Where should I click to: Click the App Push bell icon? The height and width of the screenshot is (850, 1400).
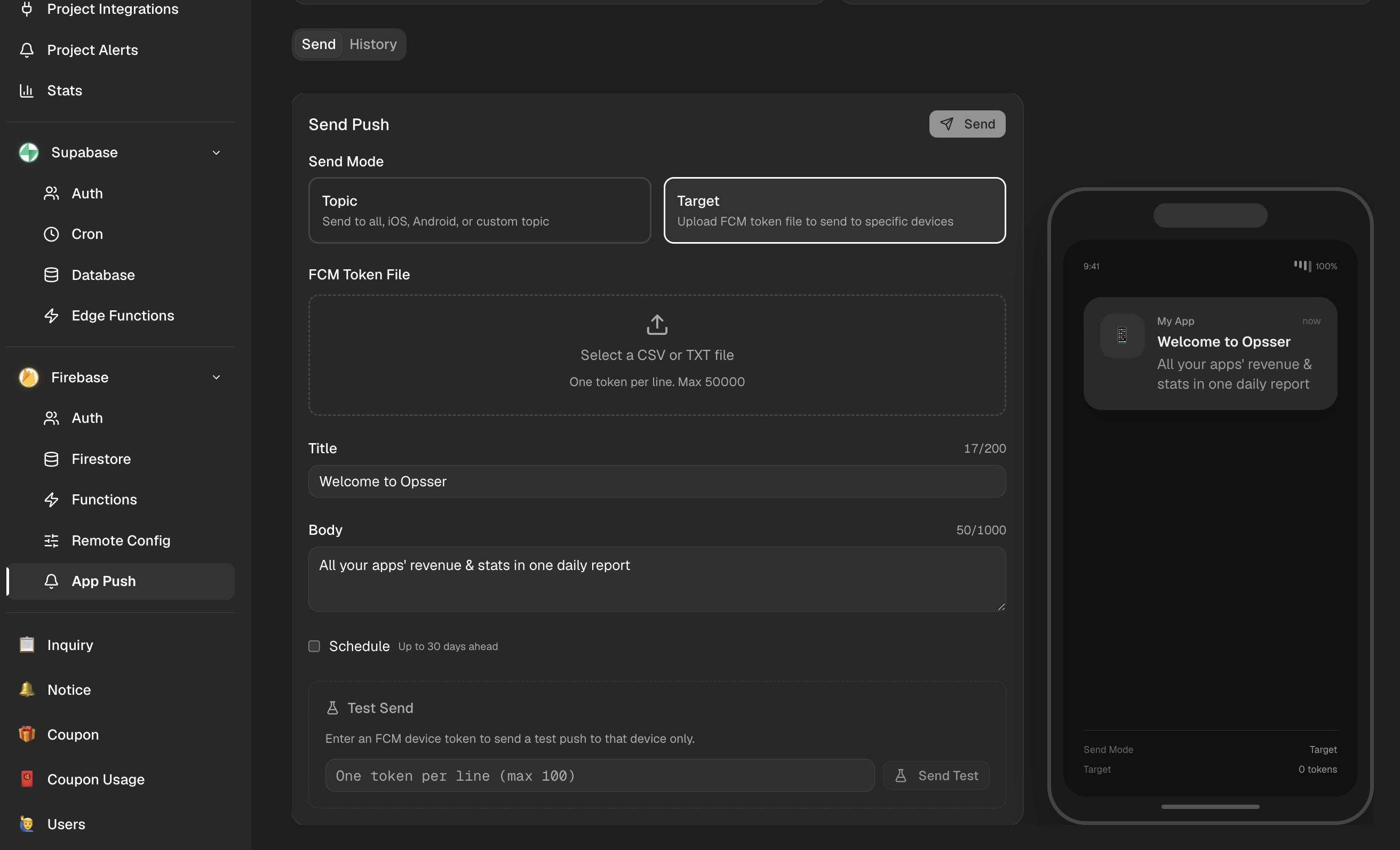coord(51,581)
